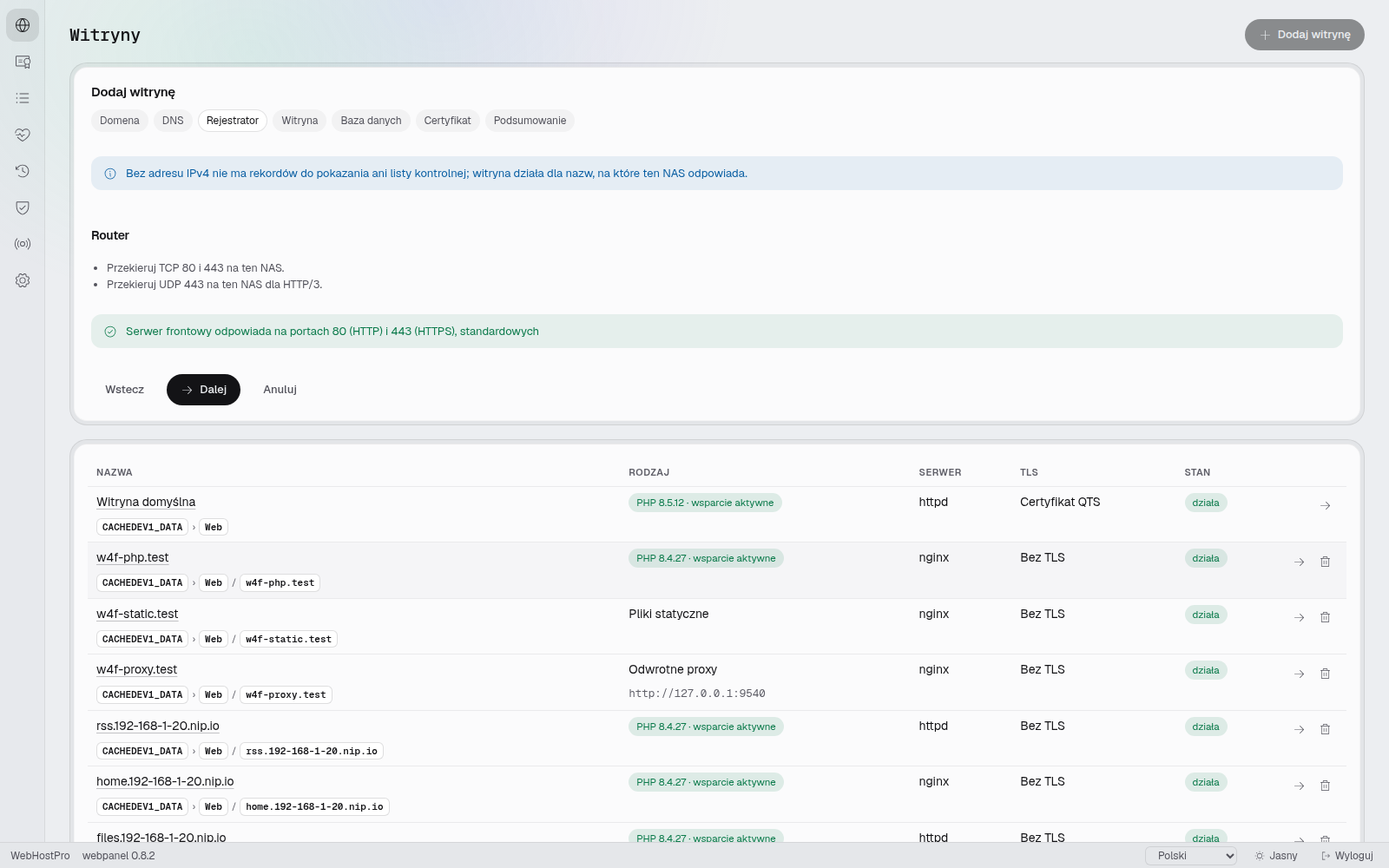This screenshot has width=1389, height=868.
Task: Switch to the Certyfikat wizard step
Action: pos(447,121)
